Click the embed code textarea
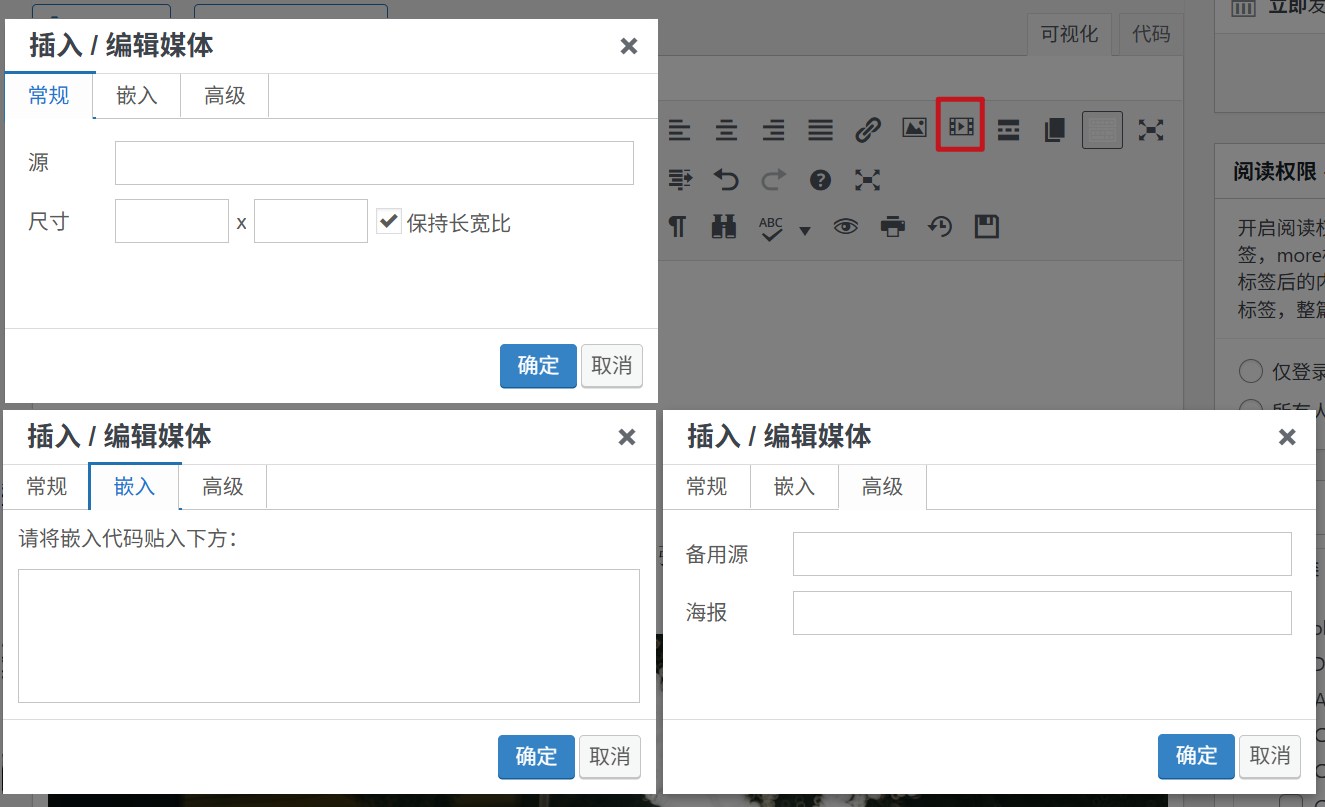This screenshot has width=1325, height=807. tap(329, 636)
